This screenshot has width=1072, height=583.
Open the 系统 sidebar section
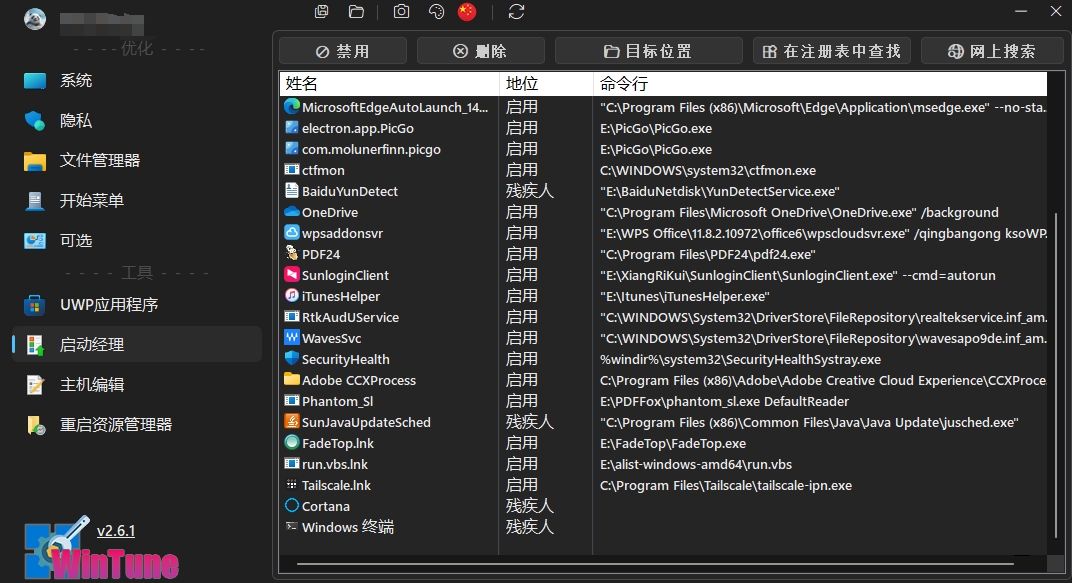point(76,80)
